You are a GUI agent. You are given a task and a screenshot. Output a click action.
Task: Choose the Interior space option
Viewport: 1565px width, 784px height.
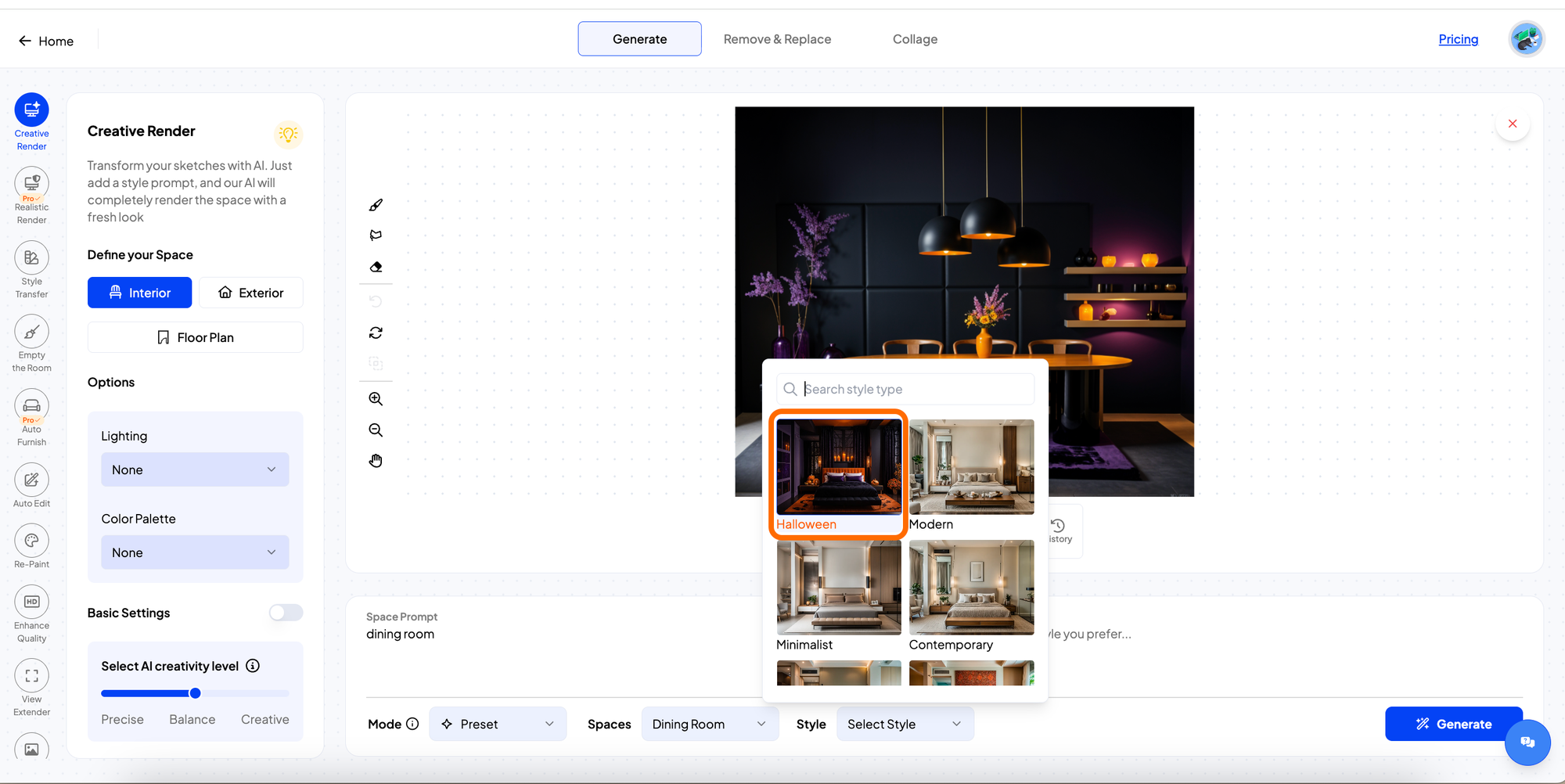tap(139, 293)
